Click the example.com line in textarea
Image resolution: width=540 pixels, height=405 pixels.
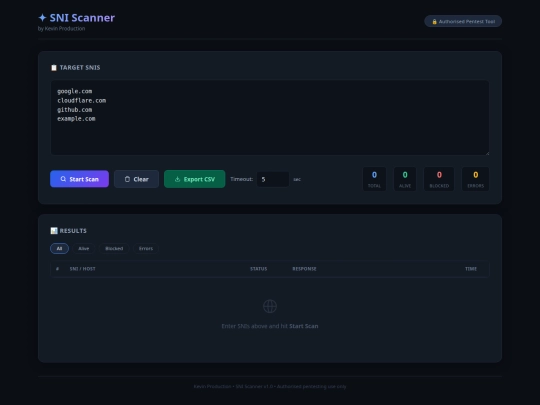[x=76, y=119]
